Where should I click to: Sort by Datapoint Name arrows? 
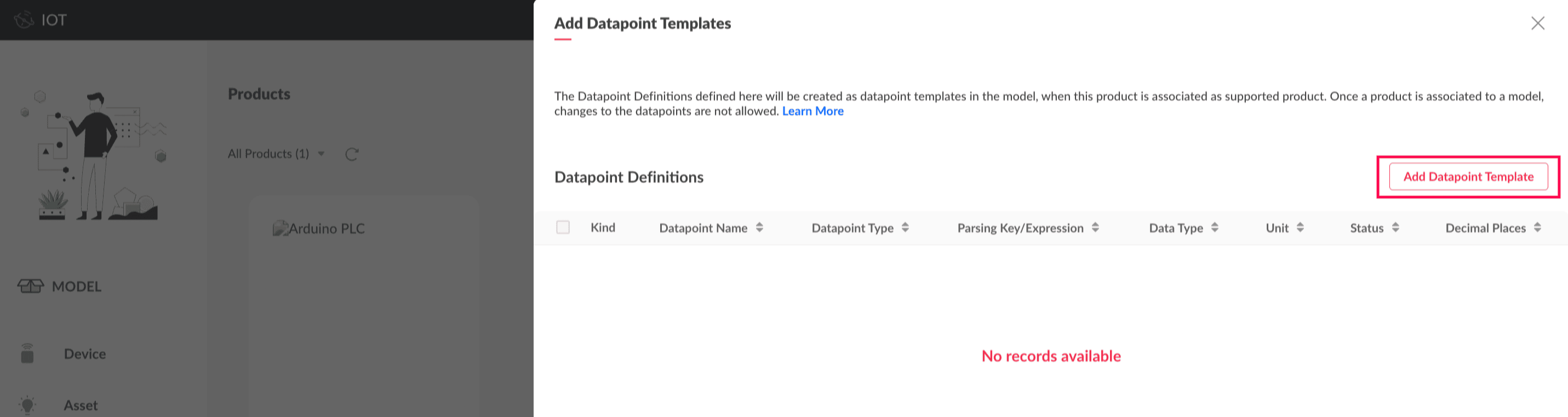pyautogui.click(x=759, y=227)
